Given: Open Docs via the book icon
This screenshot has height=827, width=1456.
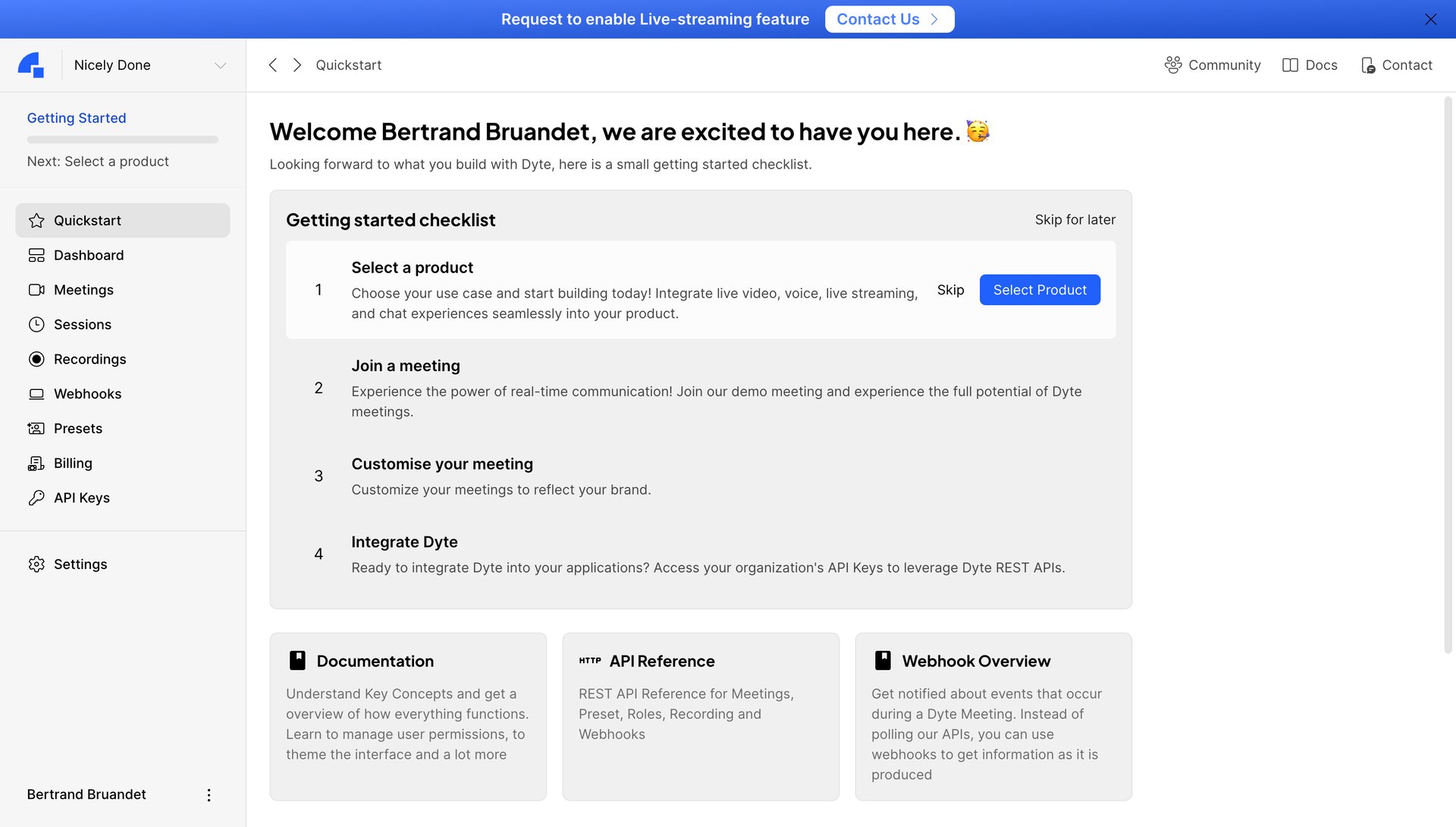Looking at the screenshot, I should [1290, 65].
